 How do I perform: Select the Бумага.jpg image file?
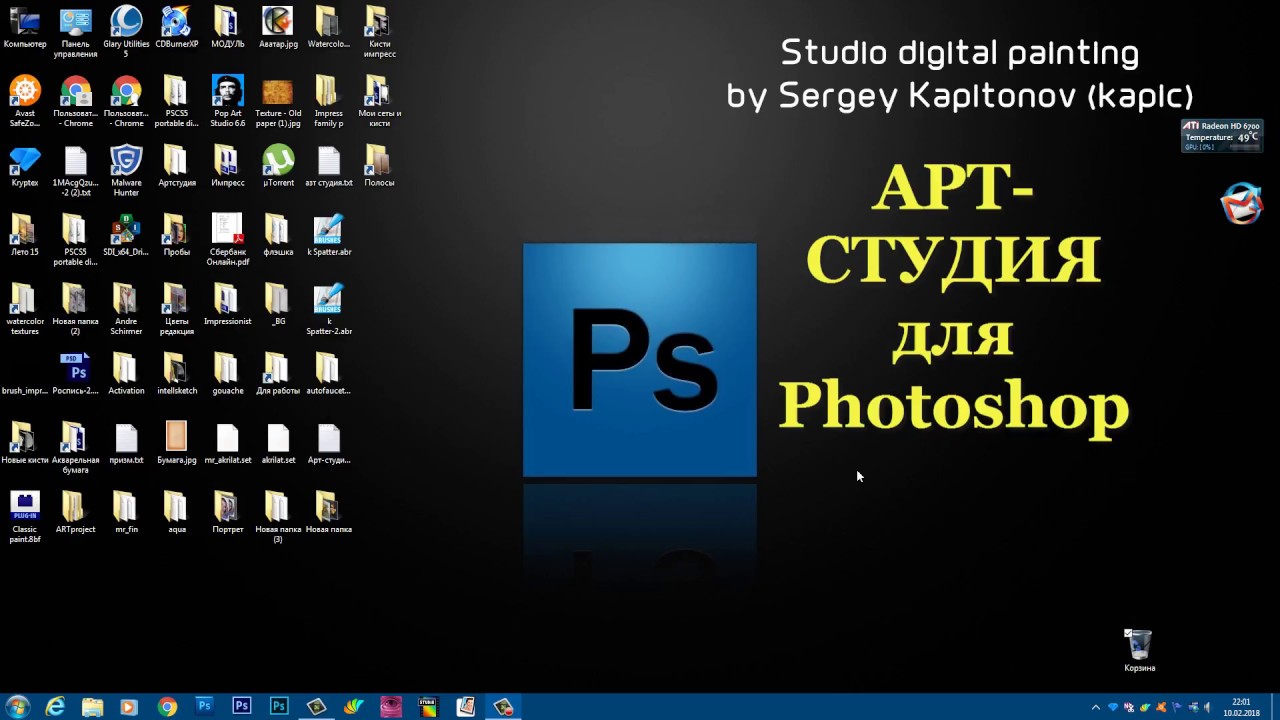[177, 443]
